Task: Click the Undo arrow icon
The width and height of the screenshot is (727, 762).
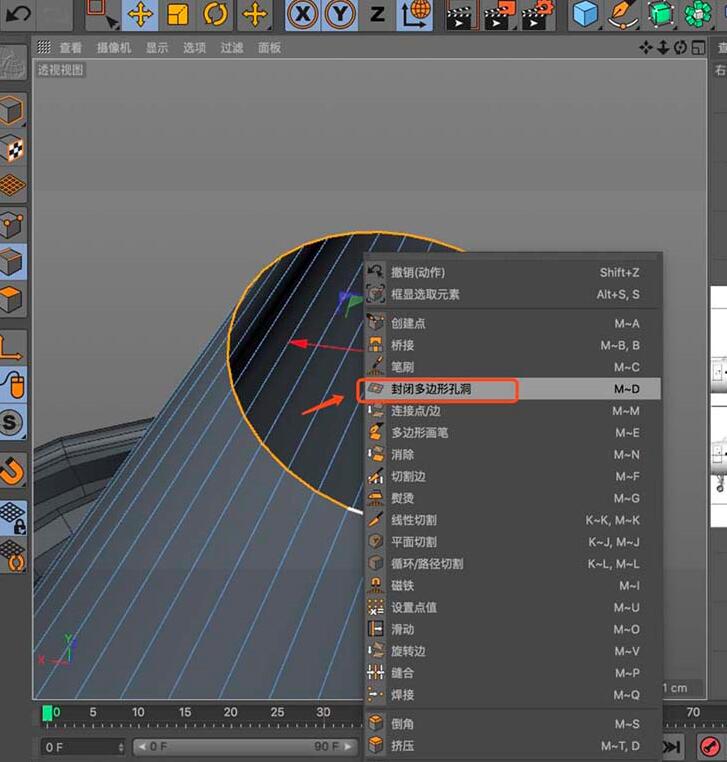Action: (18, 14)
